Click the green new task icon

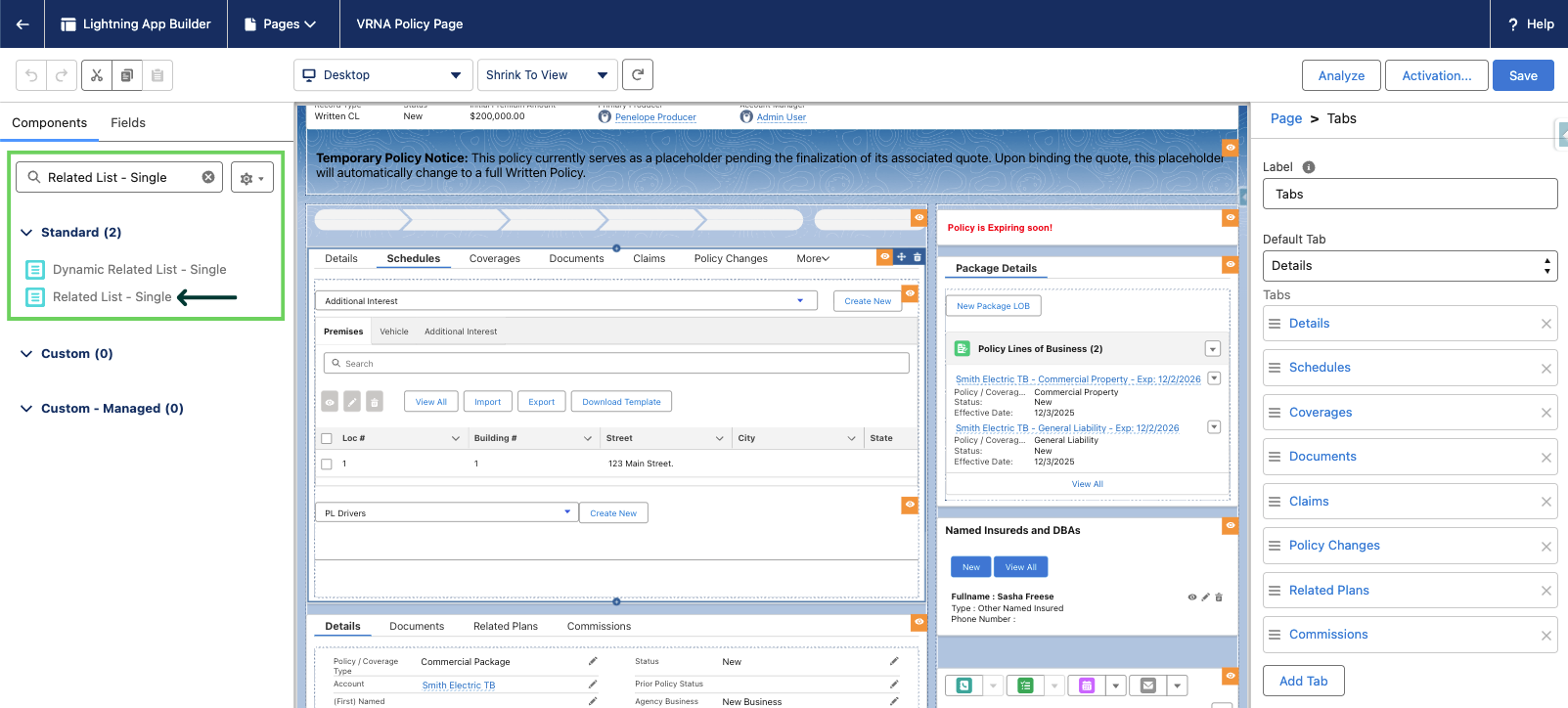pyautogui.click(x=1025, y=686)
